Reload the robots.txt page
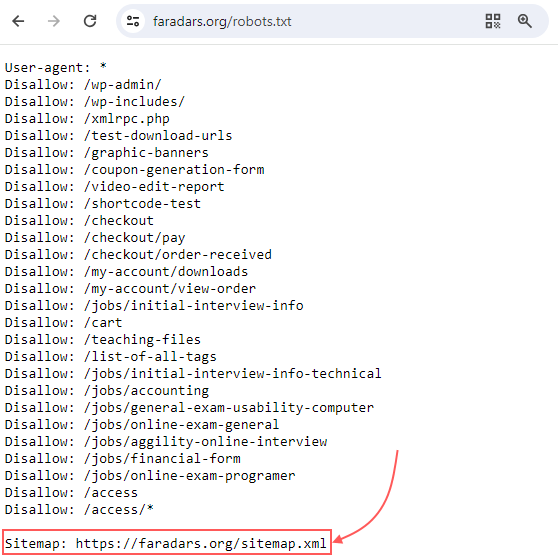The width and height of the screenshot is (558, 557). (x=90, y=21)
